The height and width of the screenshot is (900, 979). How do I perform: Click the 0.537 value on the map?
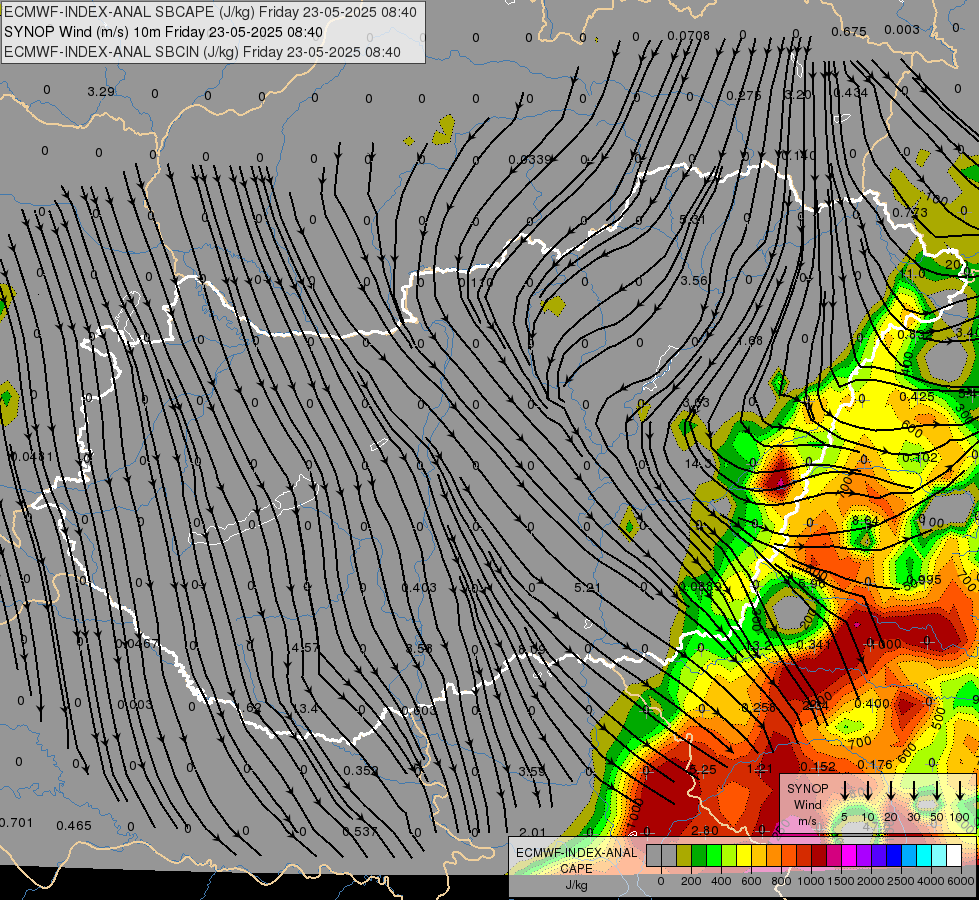pos(360,831)
